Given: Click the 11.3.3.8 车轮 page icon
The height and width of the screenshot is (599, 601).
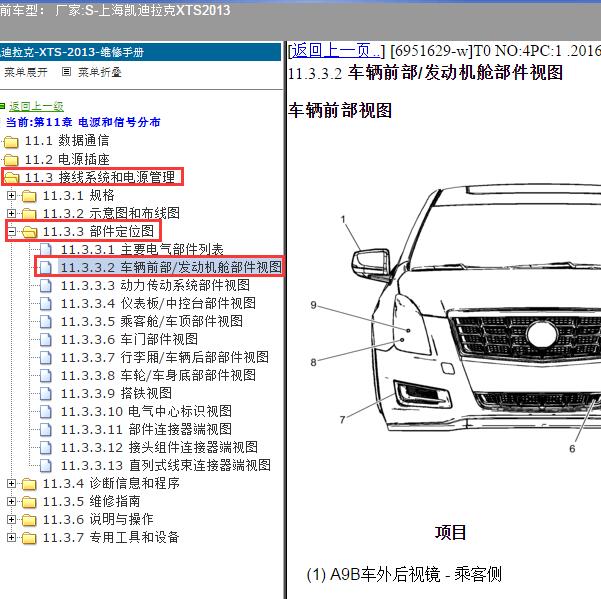Looking at the screenshot, I should [46, 376].
